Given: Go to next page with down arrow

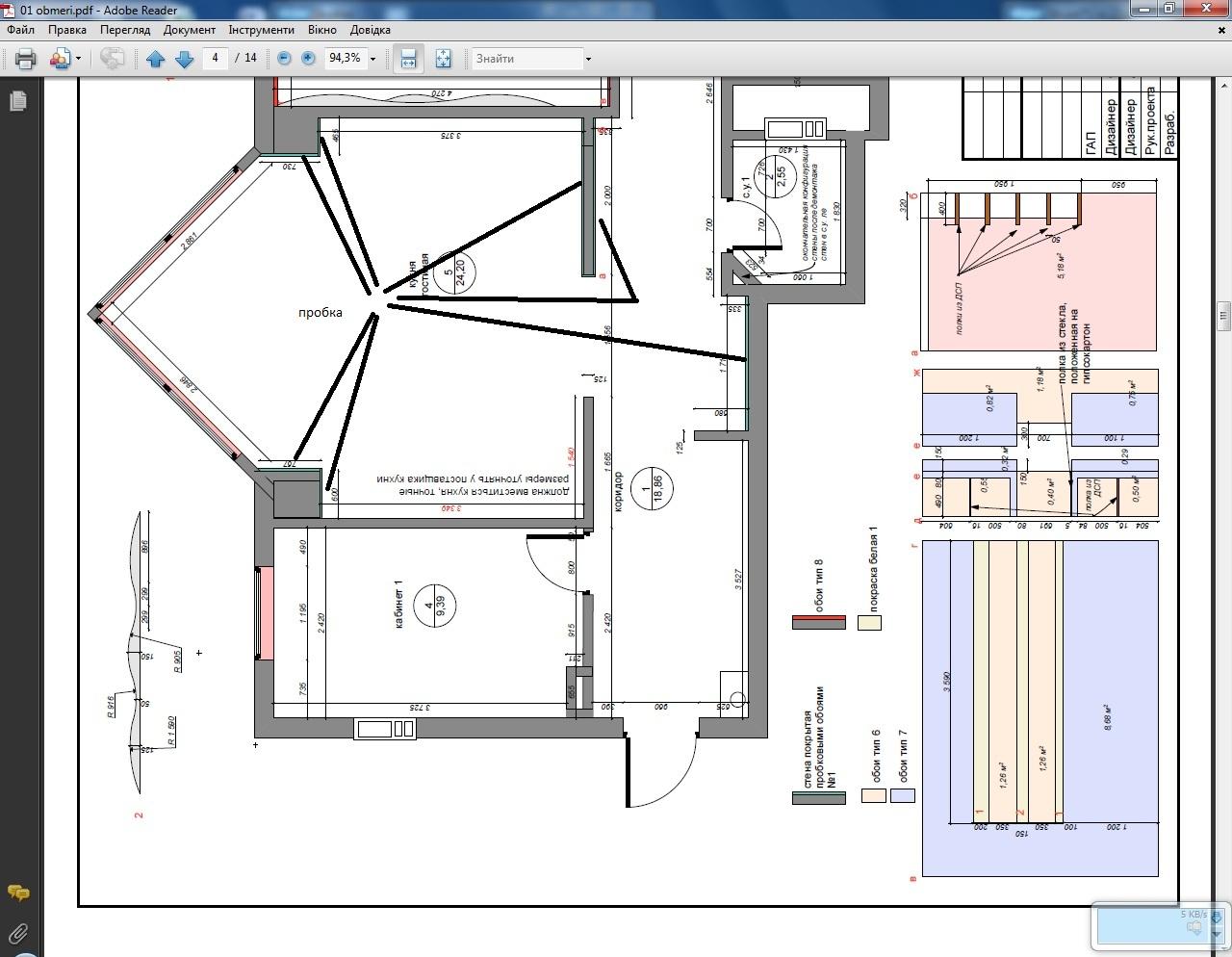Looking at the screenshot, I should tap(185, 59).
